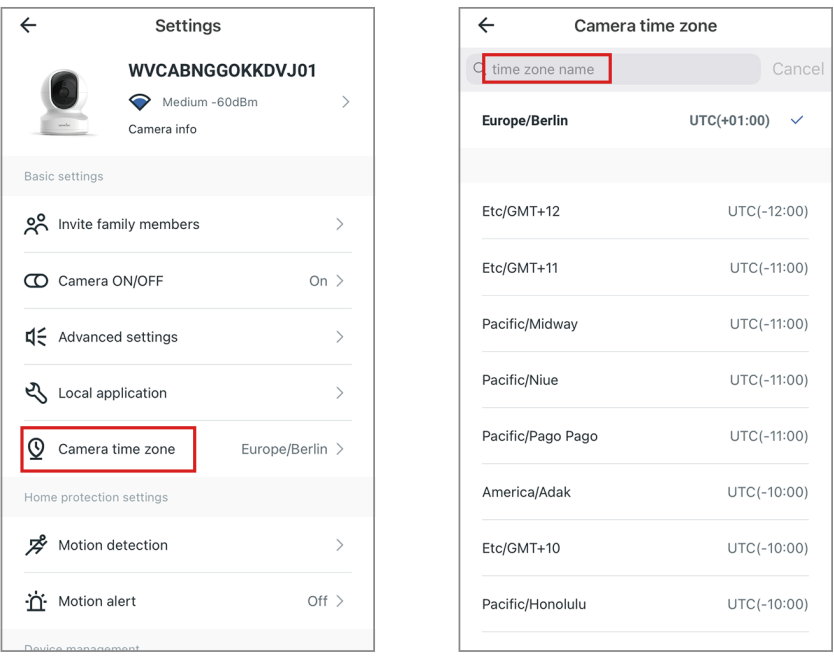Open the Europe/Berlin time zone chevron
The image size is (834, 662).
point(340,449)
